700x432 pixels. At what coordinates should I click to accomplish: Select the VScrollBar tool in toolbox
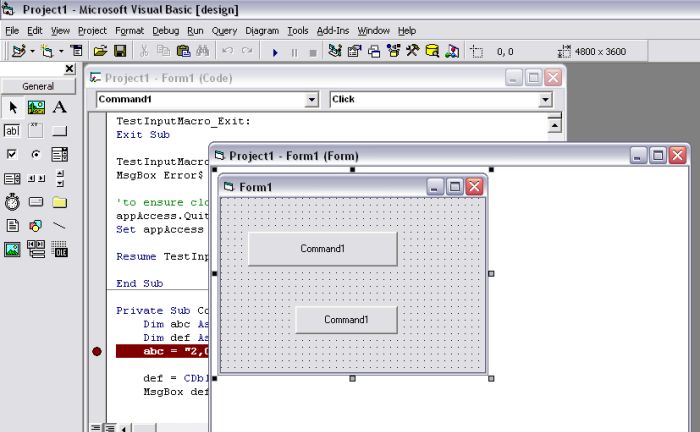click(x=60, y=179)
